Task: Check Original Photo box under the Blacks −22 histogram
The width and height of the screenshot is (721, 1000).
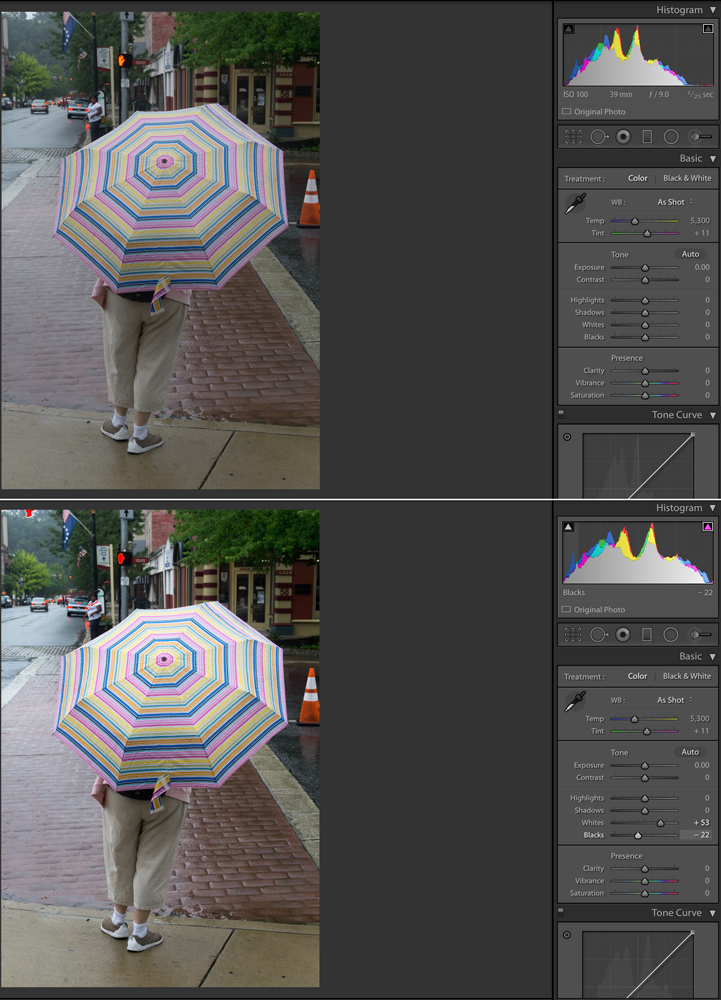Action: click(x=567, y=609)
